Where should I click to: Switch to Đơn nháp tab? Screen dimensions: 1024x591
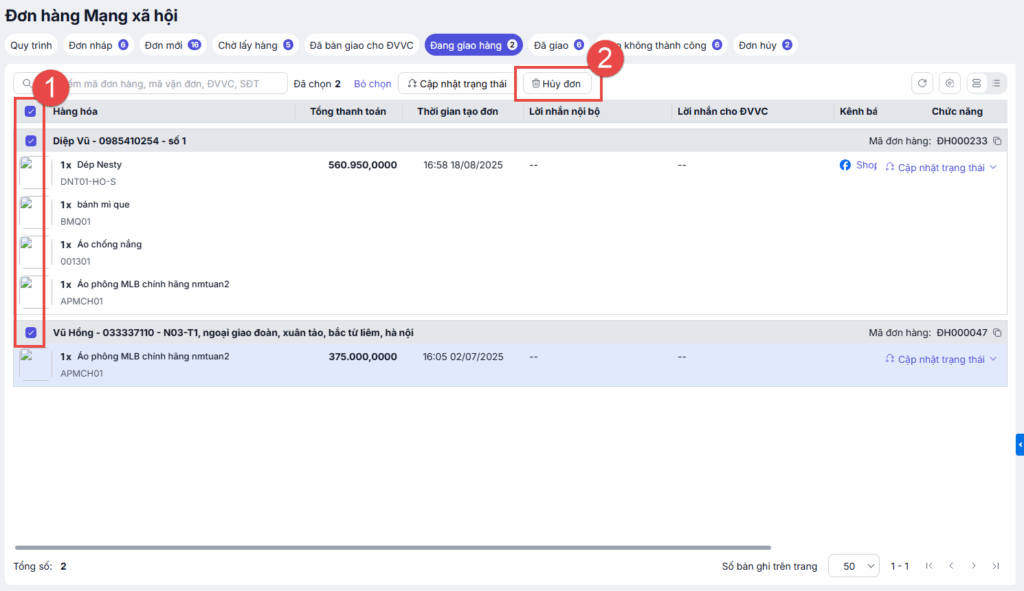[x=98, y=45]
